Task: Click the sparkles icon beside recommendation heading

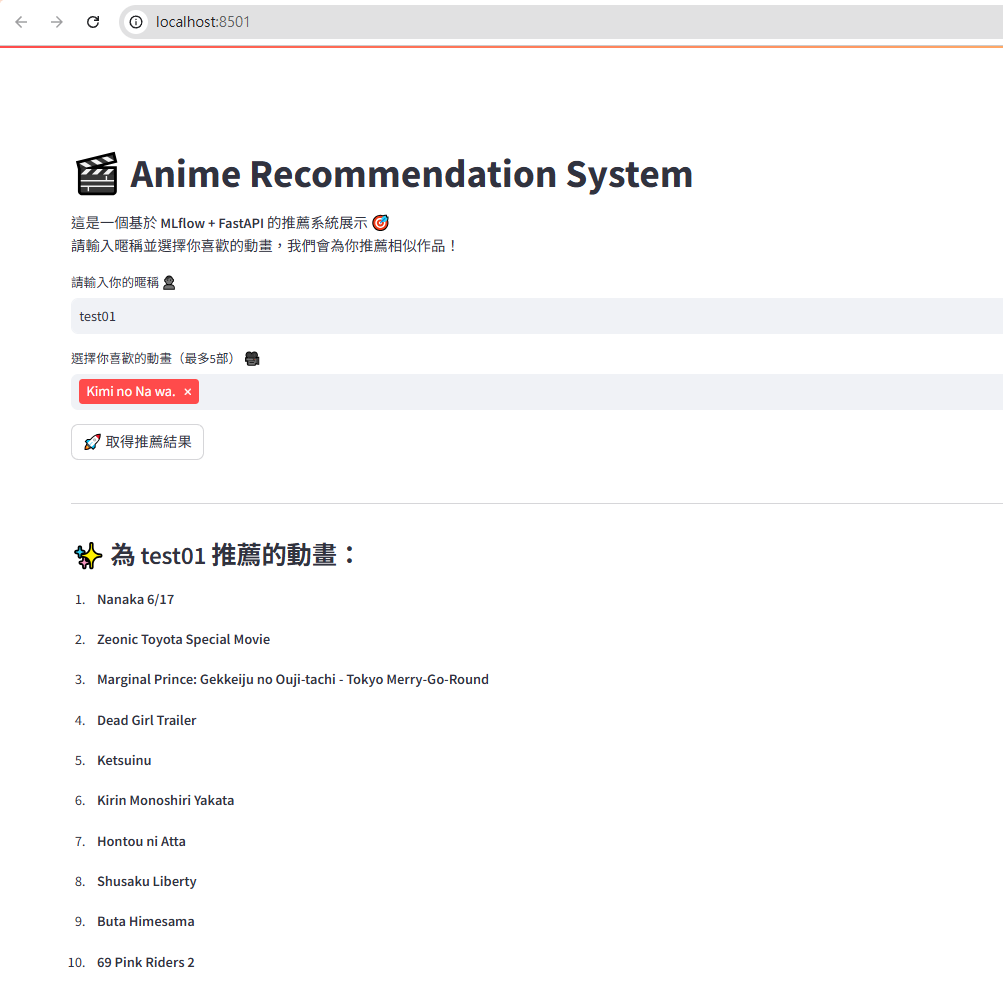Action: click(88, 556)
